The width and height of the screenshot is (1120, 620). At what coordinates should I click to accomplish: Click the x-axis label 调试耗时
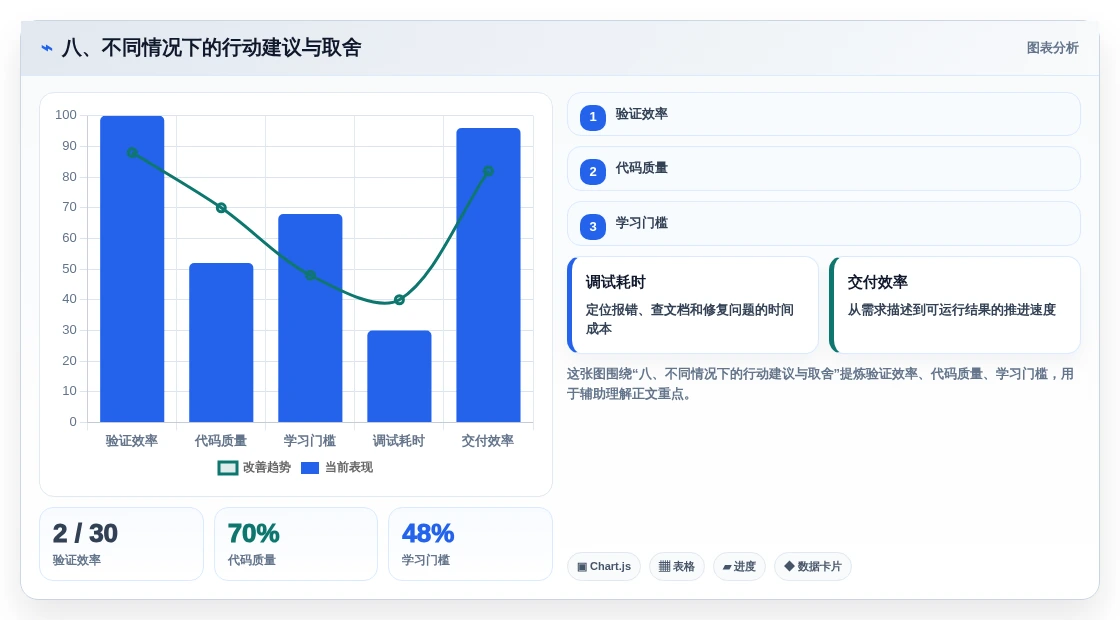[x=399, y=441]
